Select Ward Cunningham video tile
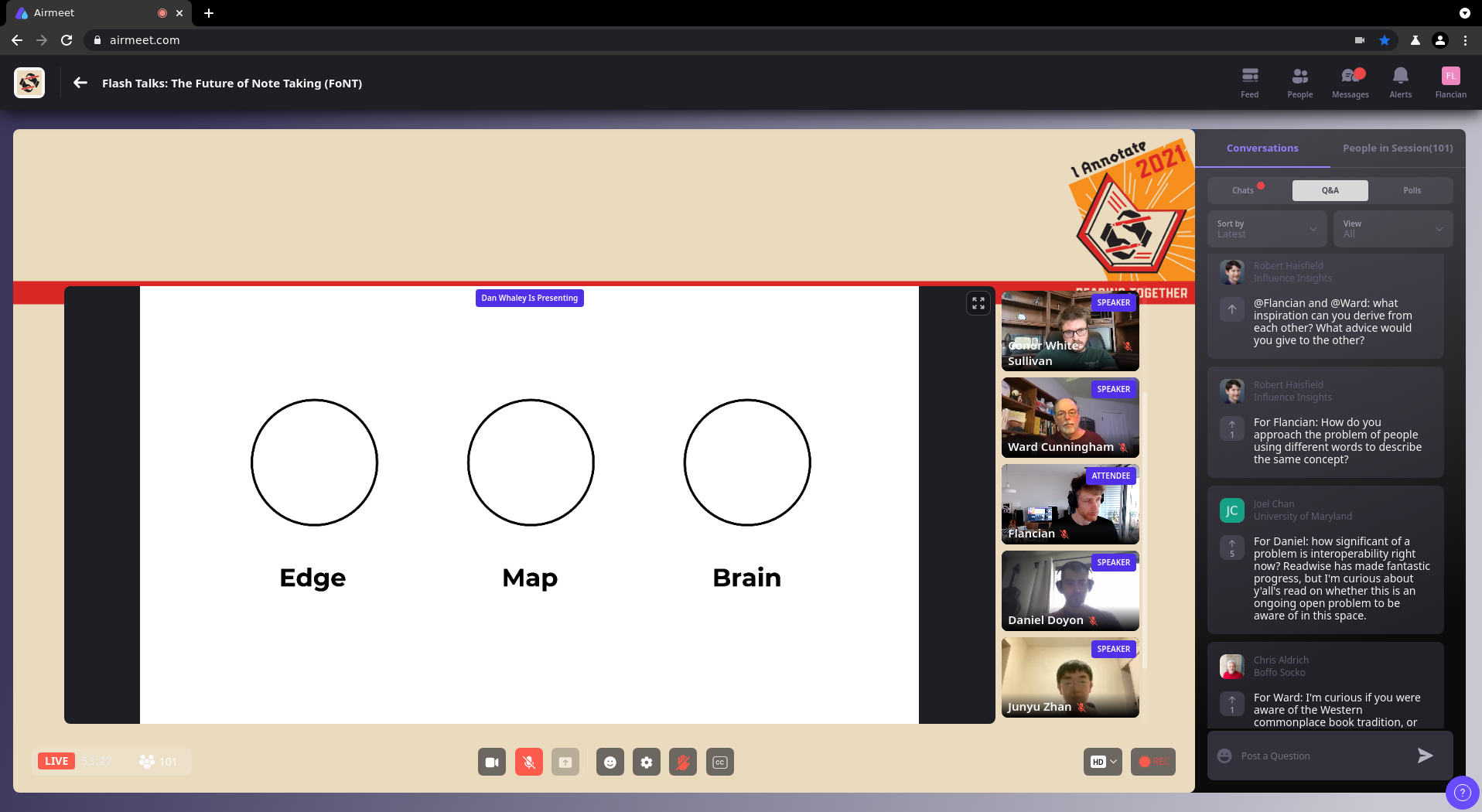This screenshot has height=812, width=1482. (x=1071, y=418)
